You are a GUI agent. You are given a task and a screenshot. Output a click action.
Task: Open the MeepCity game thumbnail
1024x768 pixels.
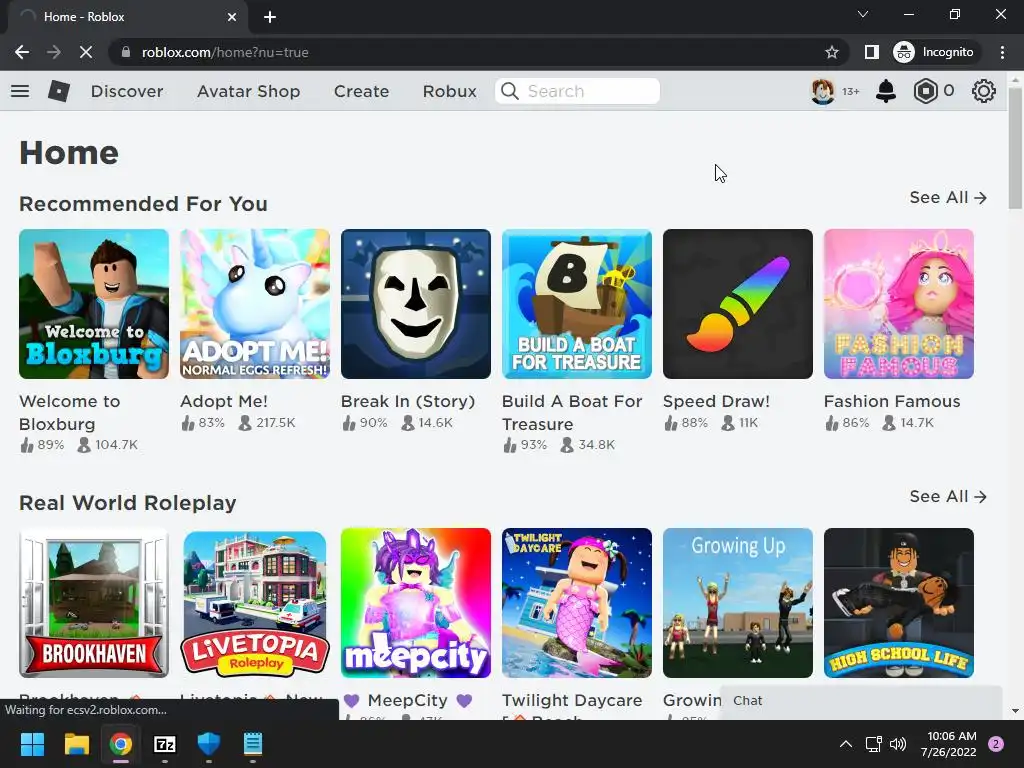(x=415, y=603)
